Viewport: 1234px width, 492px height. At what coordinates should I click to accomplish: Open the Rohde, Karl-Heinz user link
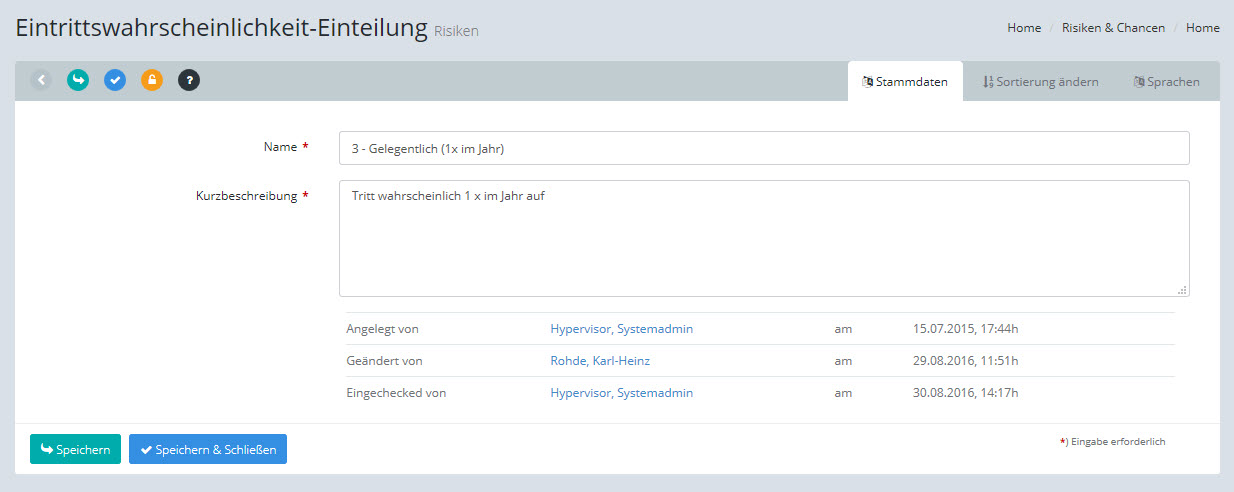[600, 361]
